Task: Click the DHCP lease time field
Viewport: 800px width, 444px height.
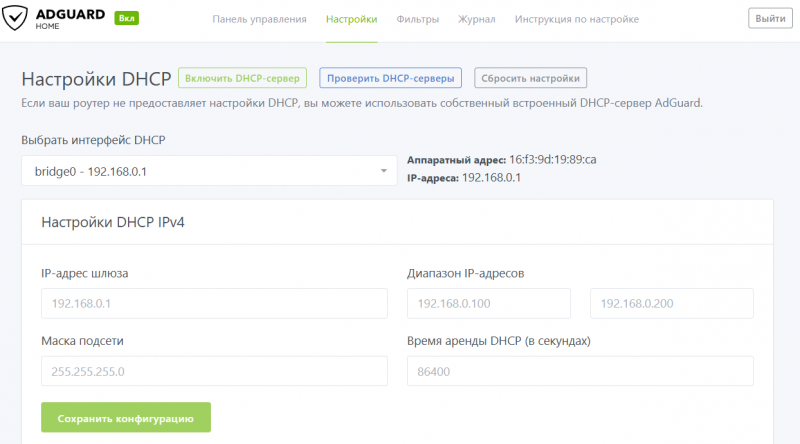Action: (579, 371)
